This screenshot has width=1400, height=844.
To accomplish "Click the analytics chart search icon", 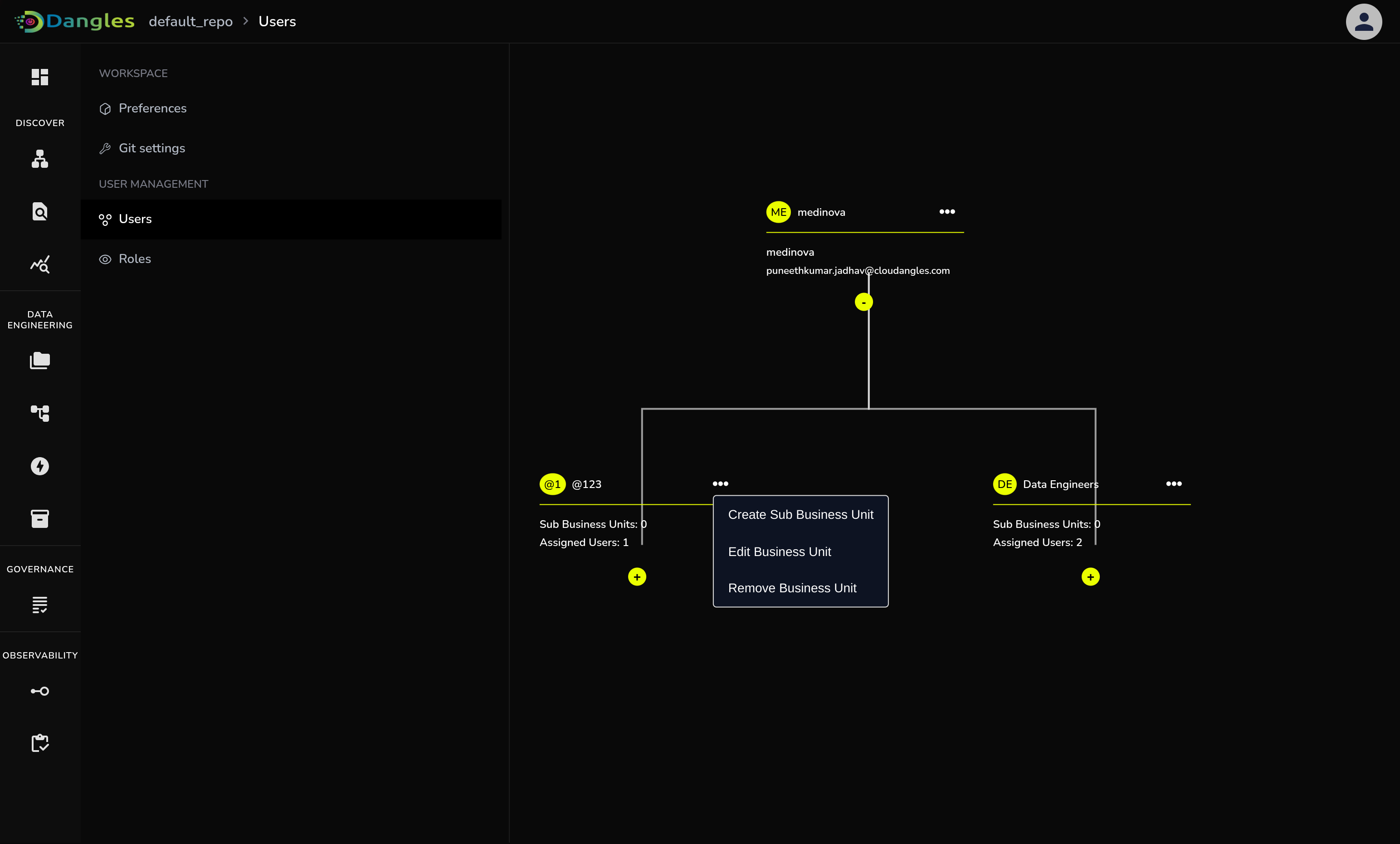I will pyautogui.click(x=40, y=264).
